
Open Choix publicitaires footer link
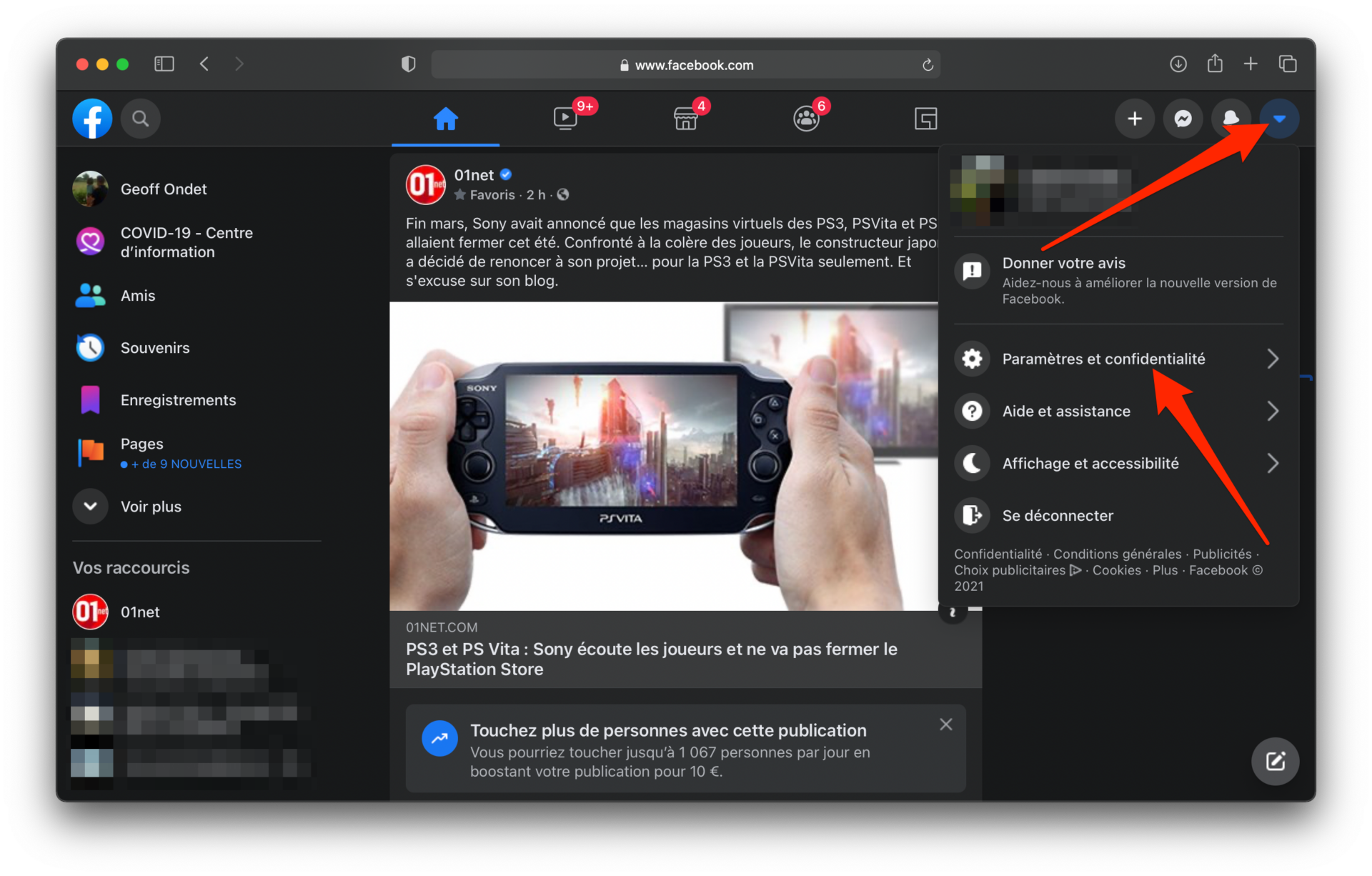click(1017, 570)
